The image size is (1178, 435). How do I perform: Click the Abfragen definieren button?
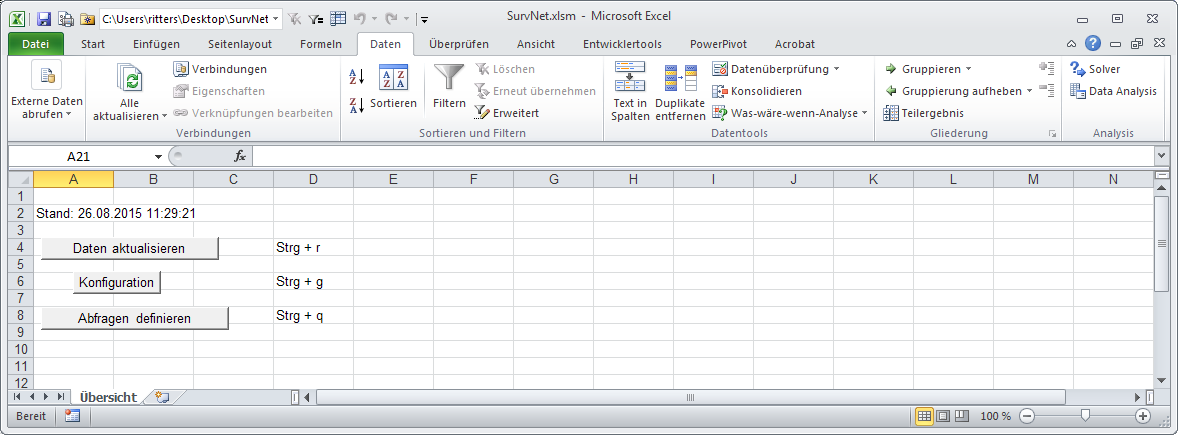click(135, 319)
